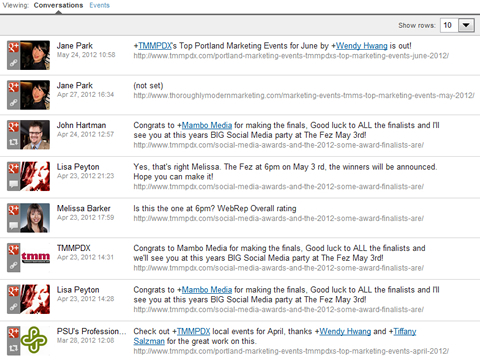Image resolution: width=480 pixels, height=360 pixels.
Task: Click the 'Yes, that's right Melissa' message
Action: (x=285, y=172)
